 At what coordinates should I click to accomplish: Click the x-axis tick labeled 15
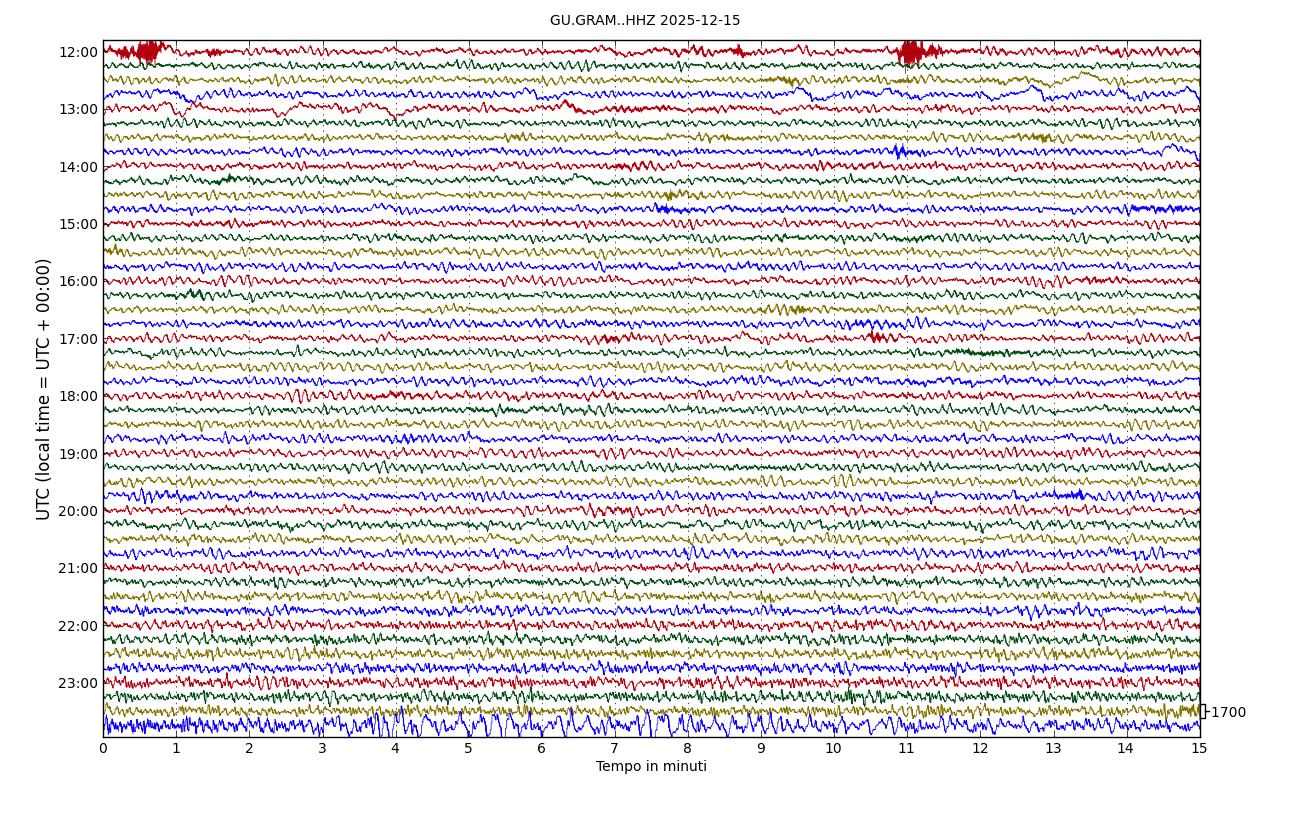pos(1199,749)
